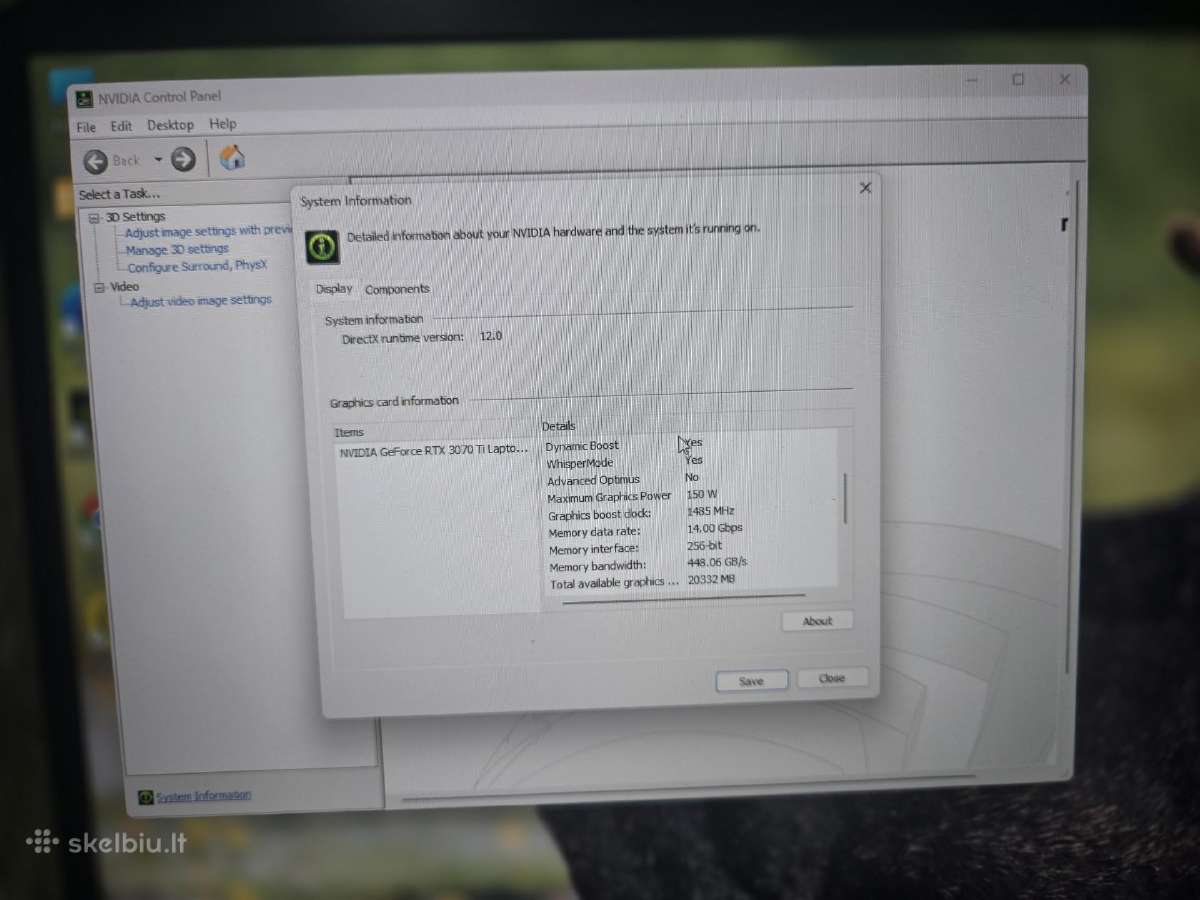Click the System Information link icon at bottom-left
Screen dimensions: 1200x900
pos(146,798)
